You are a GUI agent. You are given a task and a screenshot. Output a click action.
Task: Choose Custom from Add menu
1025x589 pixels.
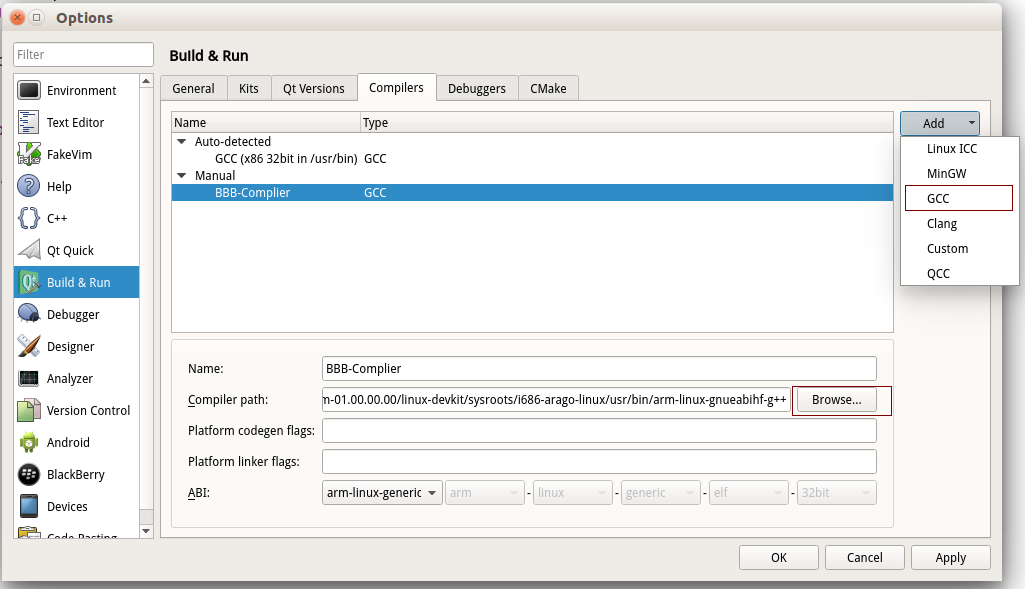pyautogui.click(x=959, y=248)
